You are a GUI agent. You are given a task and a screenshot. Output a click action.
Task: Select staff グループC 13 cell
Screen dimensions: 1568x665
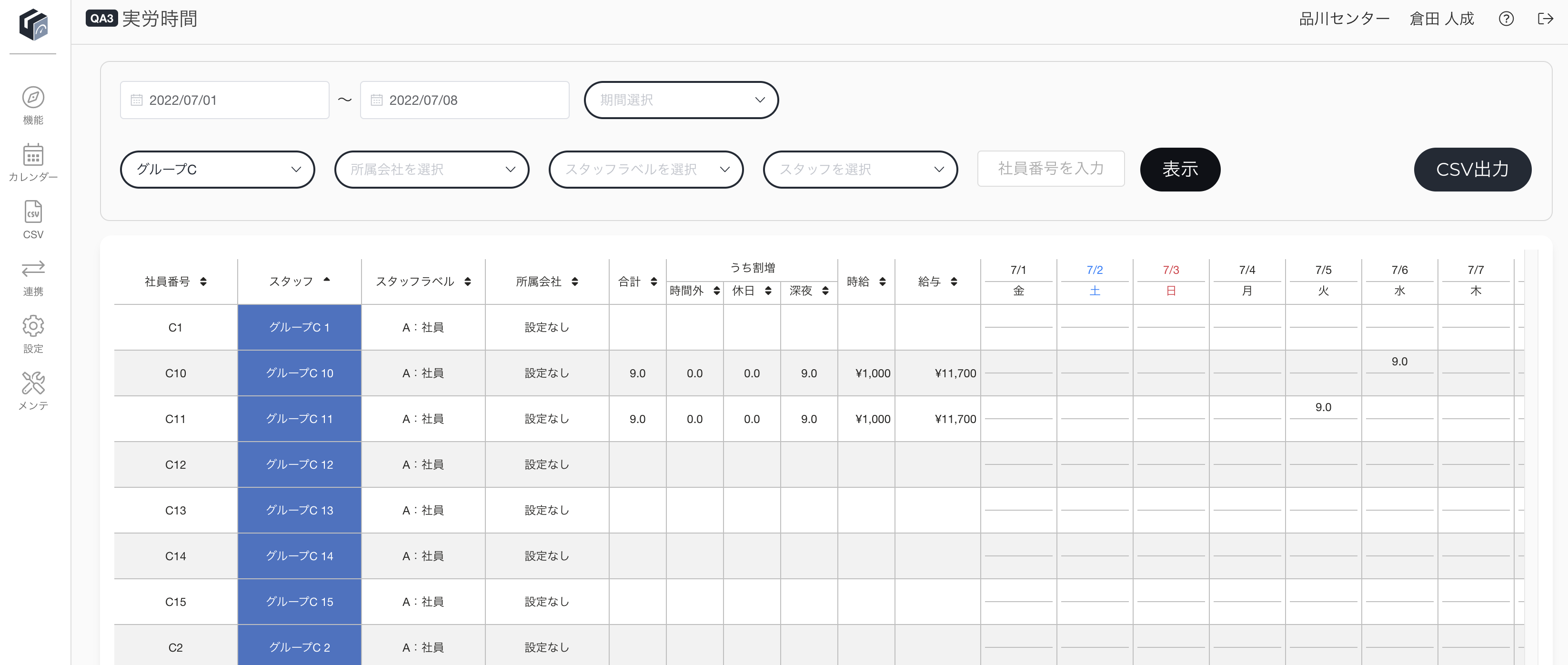pyautogui.click(x=300, y=510)
